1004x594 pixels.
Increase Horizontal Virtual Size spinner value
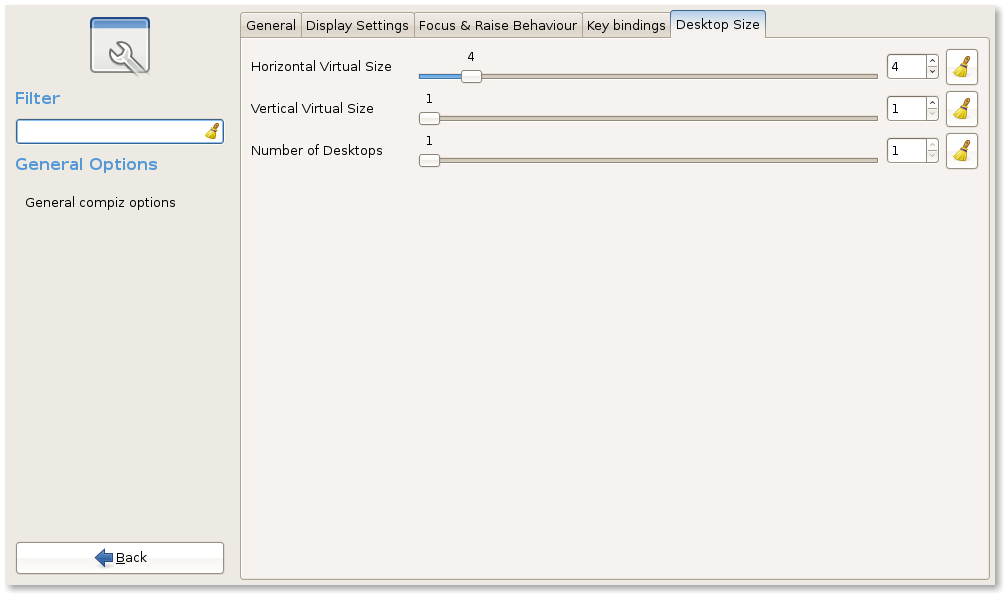[x=932, y=61]
